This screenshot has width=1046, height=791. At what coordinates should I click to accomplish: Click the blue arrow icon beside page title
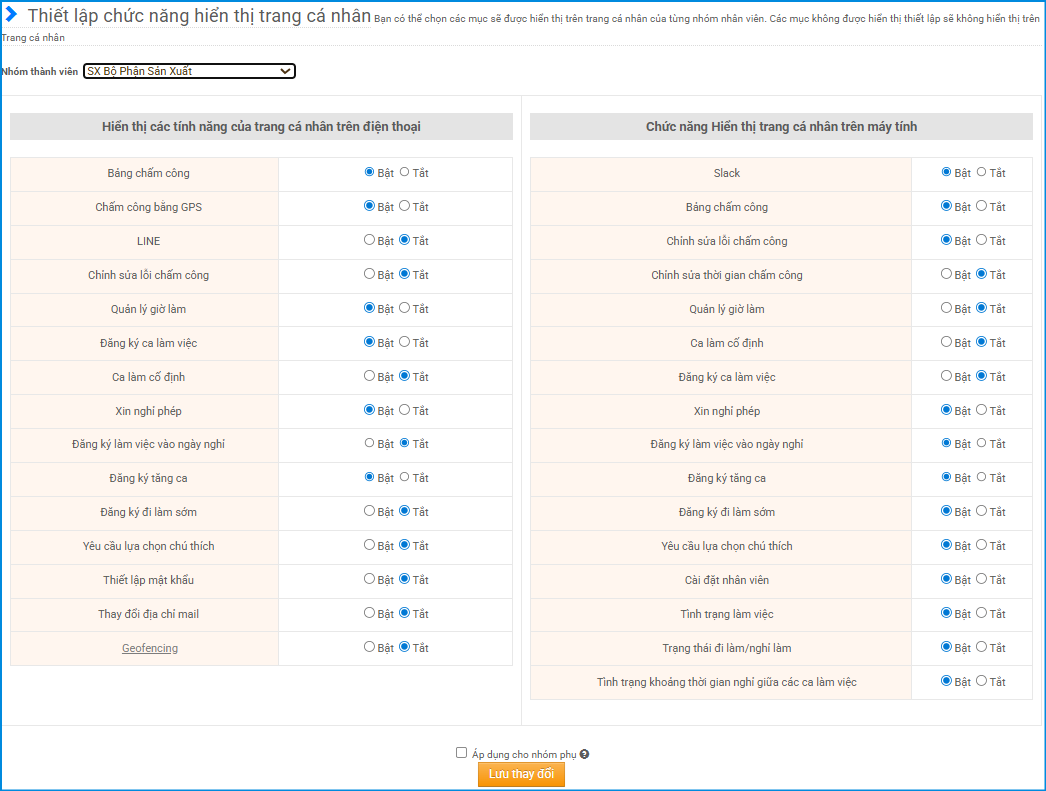[x=12, y=15]
